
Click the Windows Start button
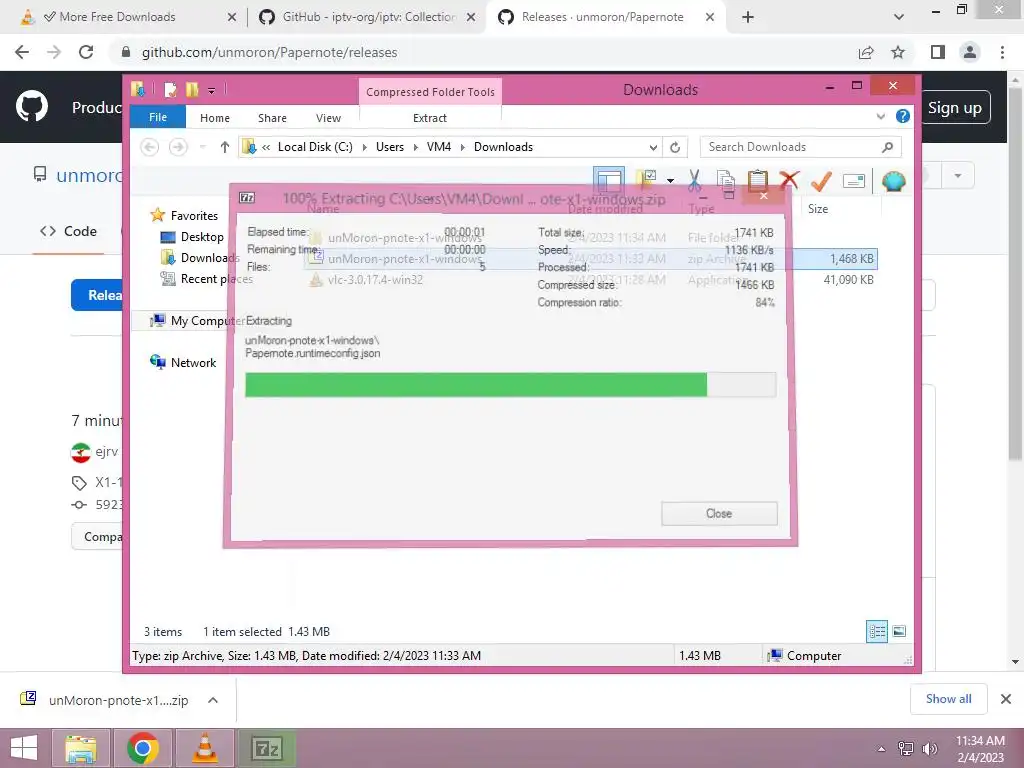pyautogui.click(x=24, y=748)
